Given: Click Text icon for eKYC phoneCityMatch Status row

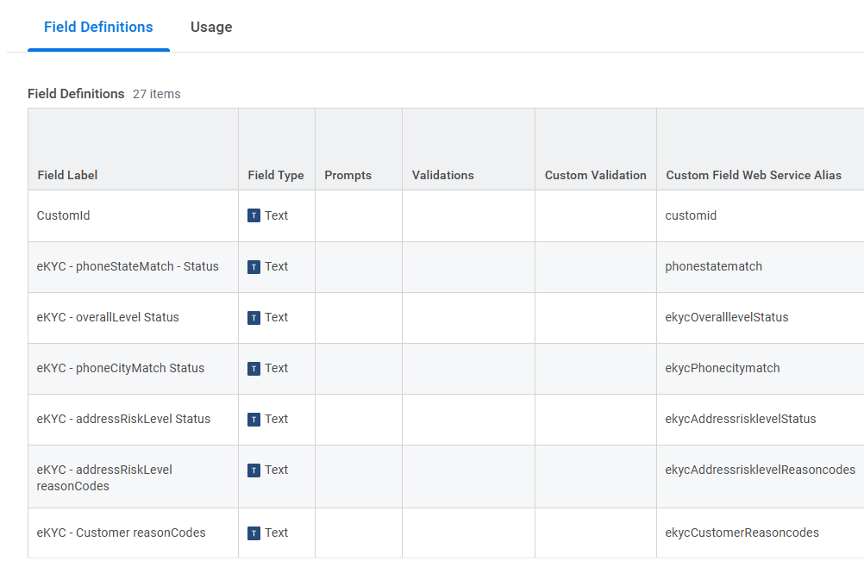Looking at the screenshot, I should tap(254, 369).
